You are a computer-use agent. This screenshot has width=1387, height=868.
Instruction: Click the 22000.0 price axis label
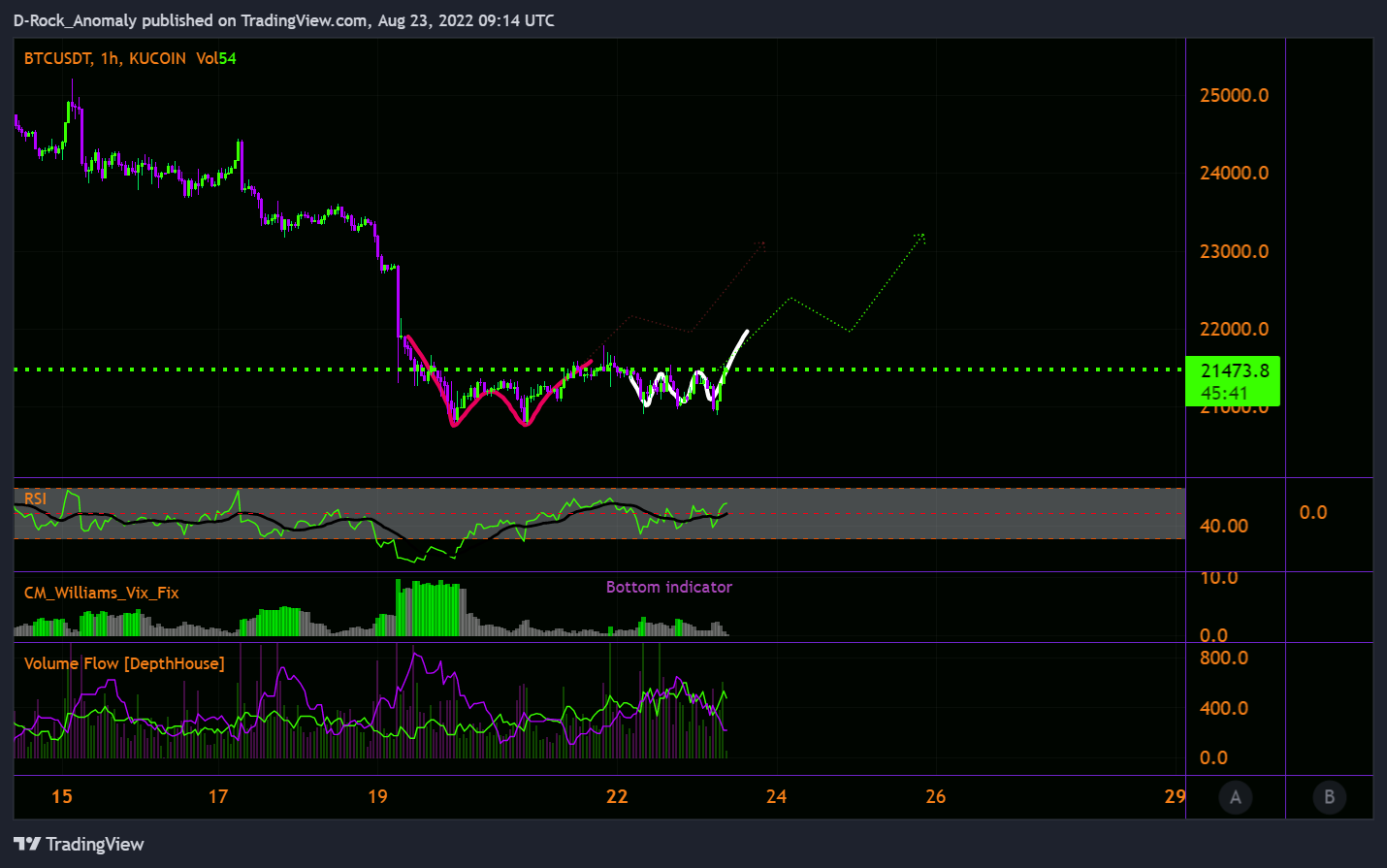(x=1234, y=329)
